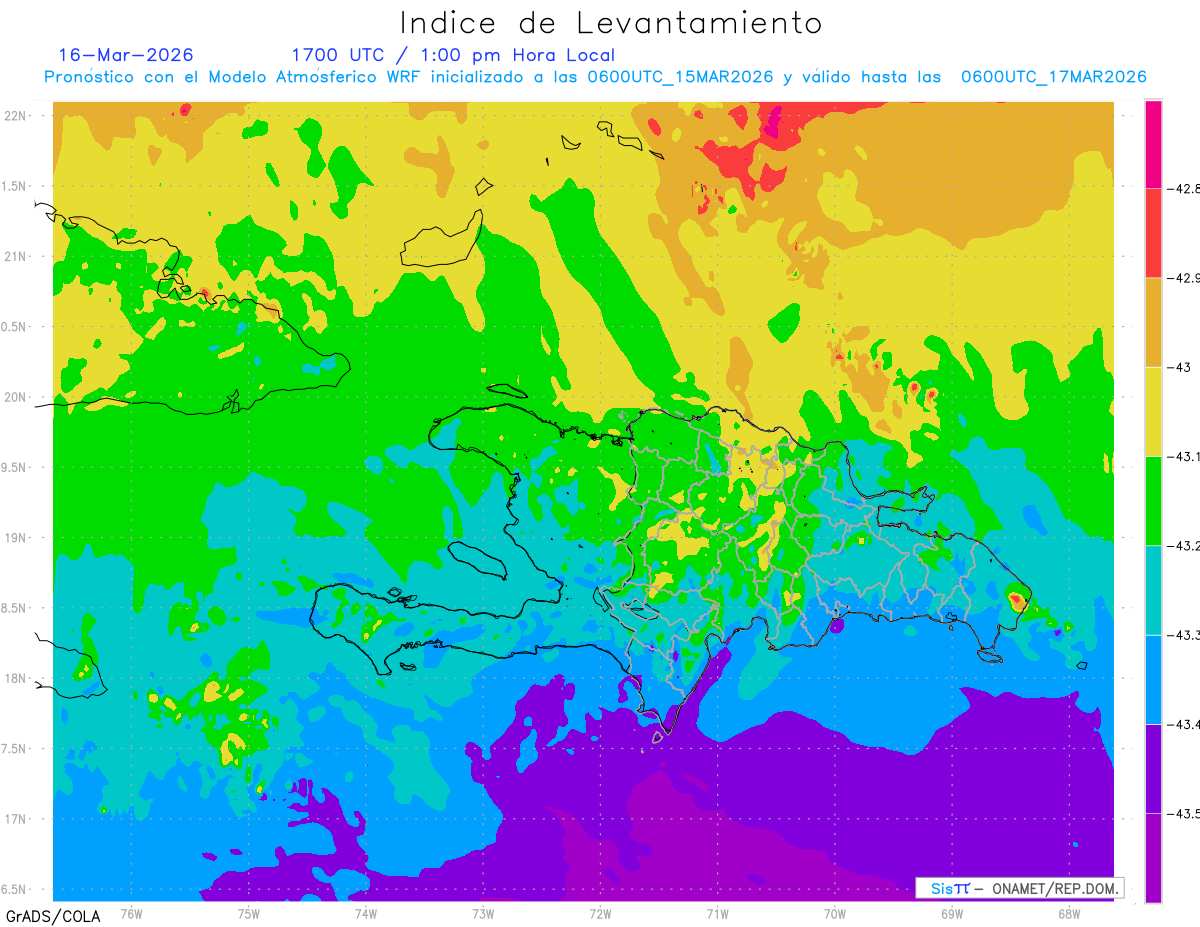Viewport: 1200px width, 927px height.
Task: Click the title "Indice de Levantamiento"
Action: [x=611, y=23]
